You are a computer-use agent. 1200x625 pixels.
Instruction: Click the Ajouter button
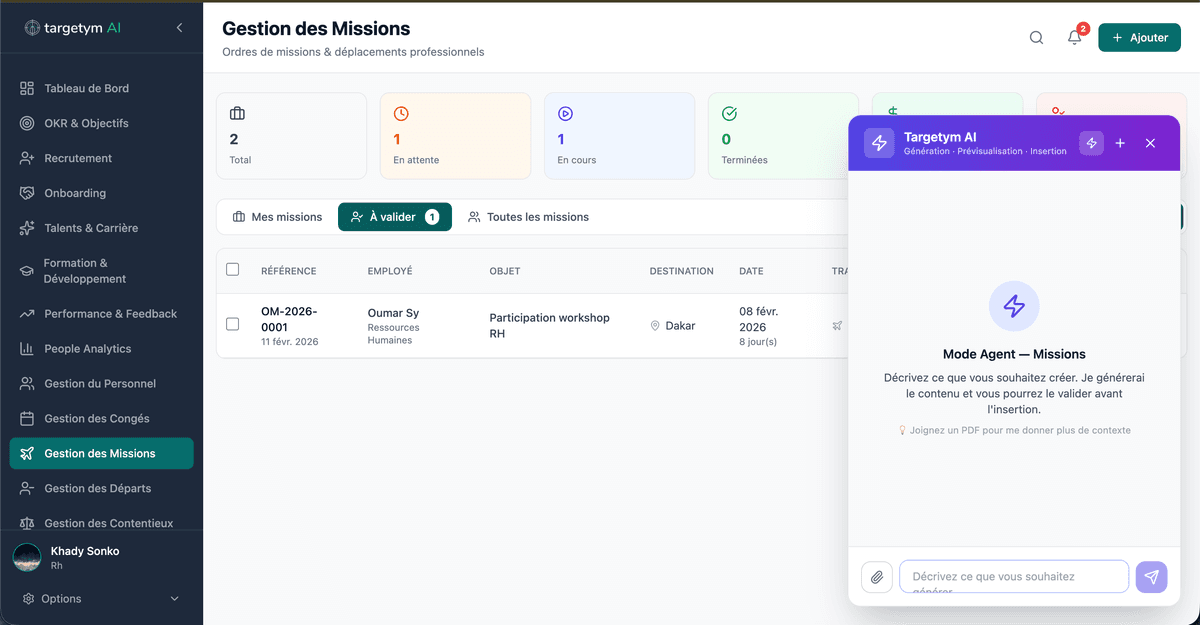click(1139, 36)
